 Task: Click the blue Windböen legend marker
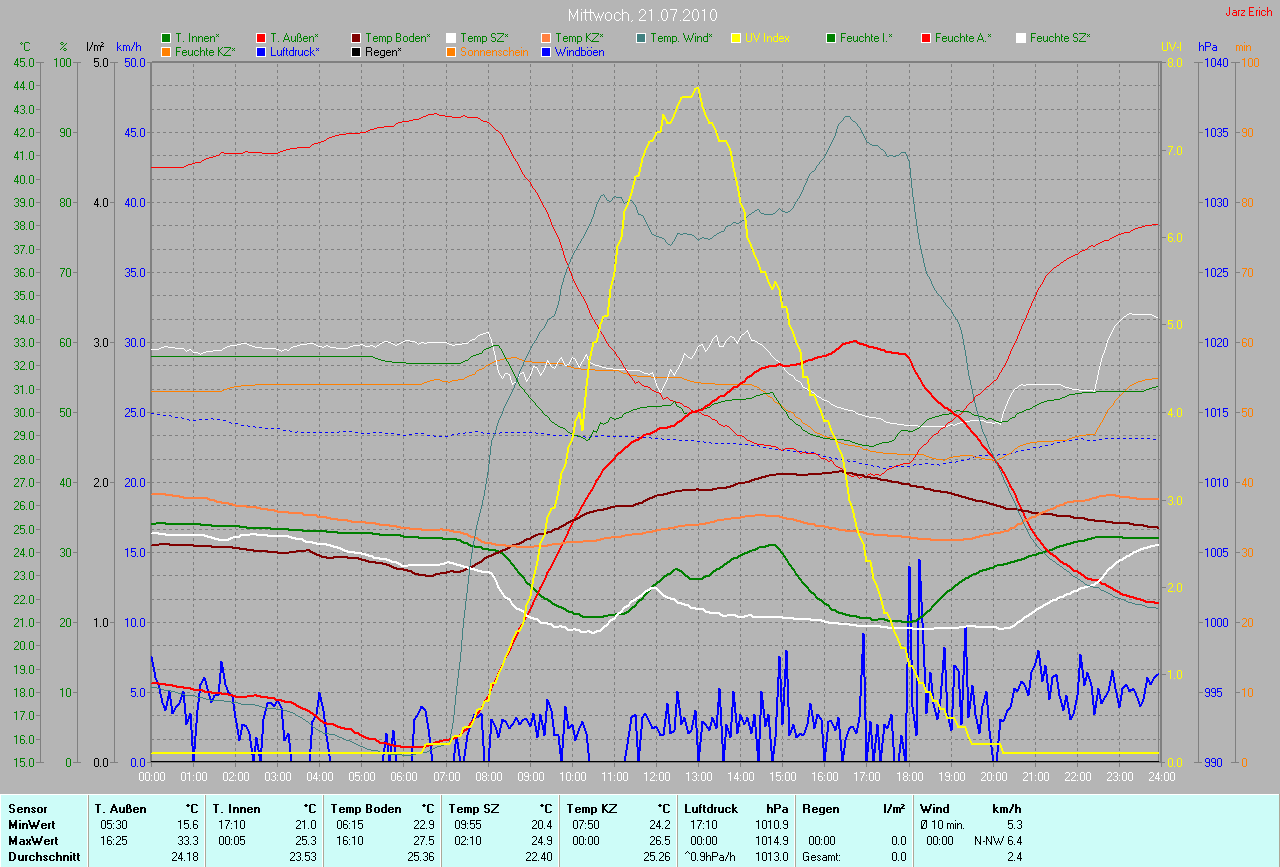[x=546, y=52]
